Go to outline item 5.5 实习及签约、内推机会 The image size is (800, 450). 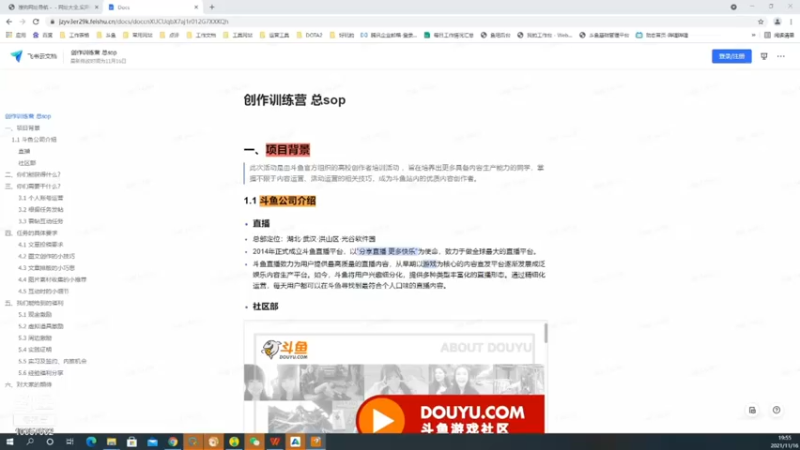pyautogui.click(x=53, y=361)
